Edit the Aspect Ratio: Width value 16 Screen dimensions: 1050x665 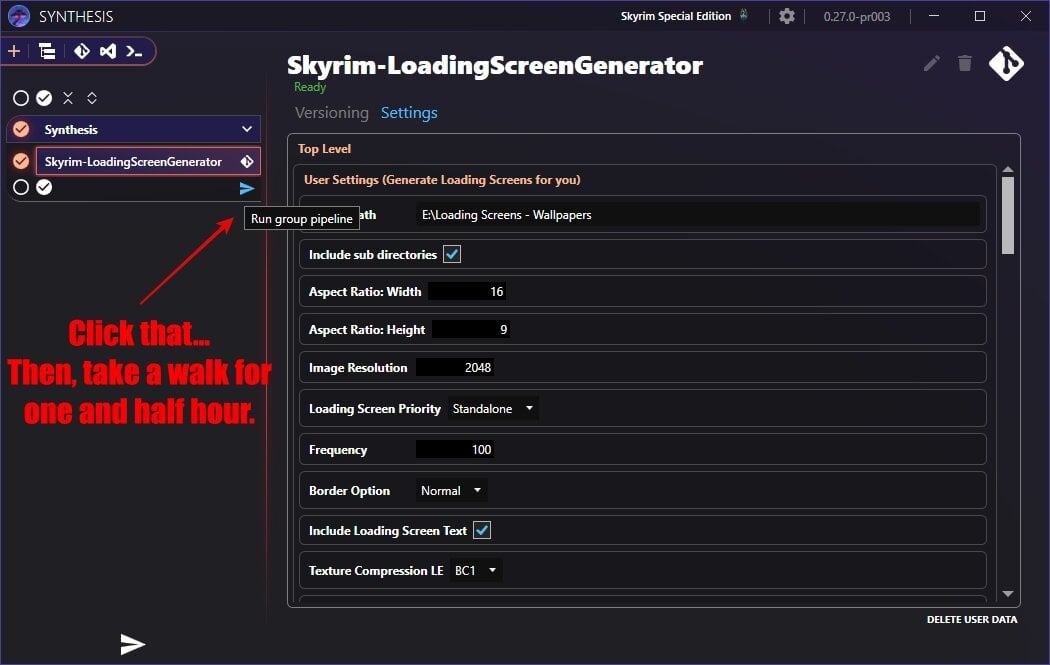(x=467, y=292)
